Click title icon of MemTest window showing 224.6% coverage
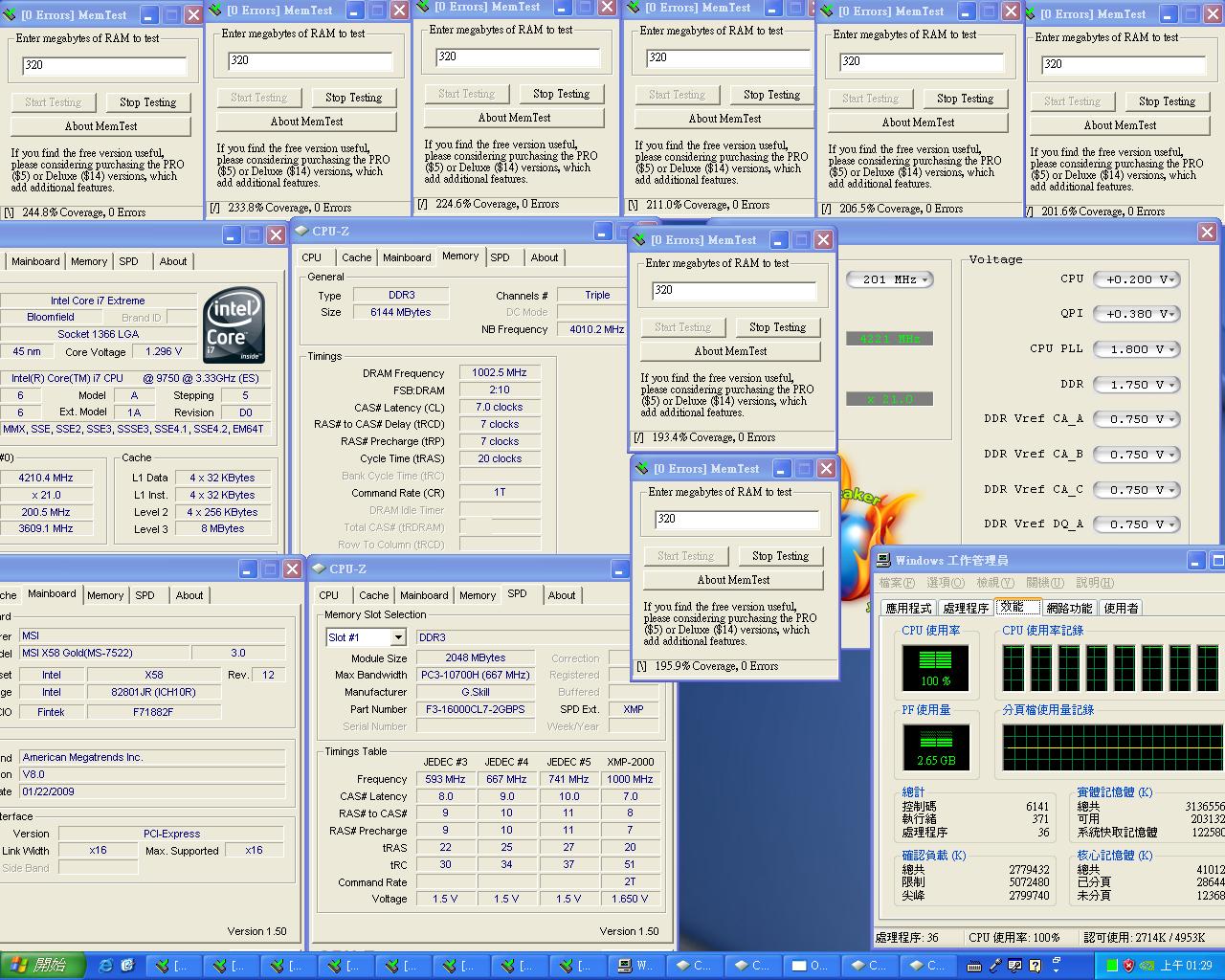This screenshot has width=1225, height=980. [424, 7]
